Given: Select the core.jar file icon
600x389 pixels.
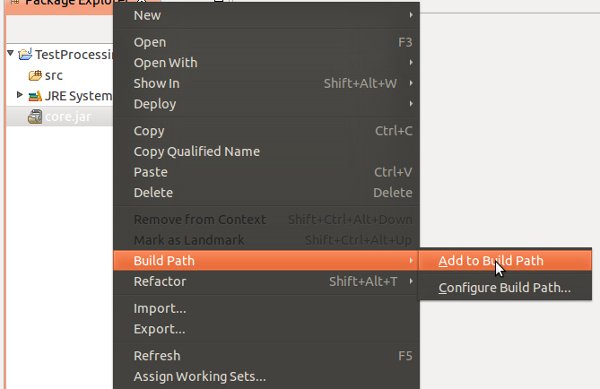Looking at the screenshot, I should 35,117.
